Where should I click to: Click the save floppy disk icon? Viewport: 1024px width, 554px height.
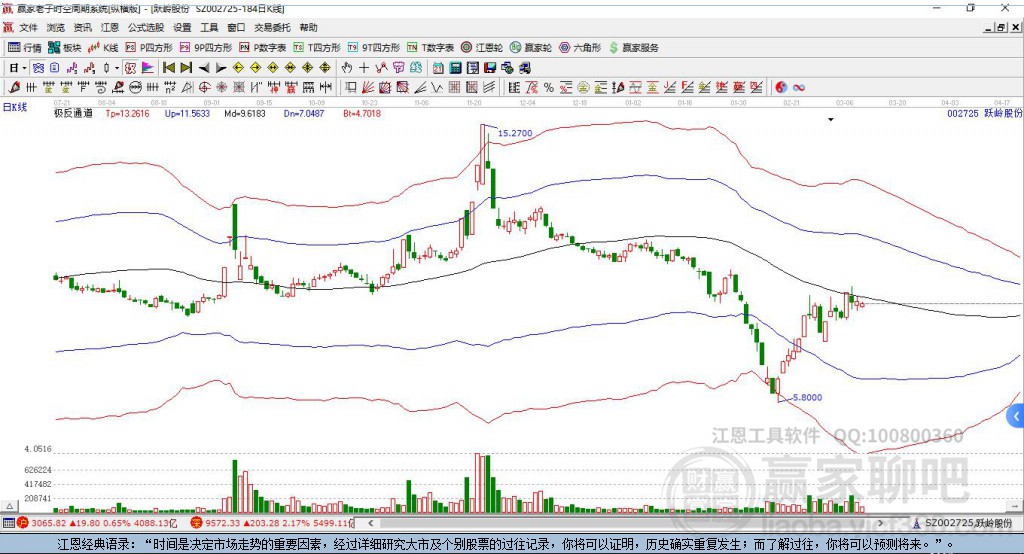pyautogui.click(x=490, y=68)
